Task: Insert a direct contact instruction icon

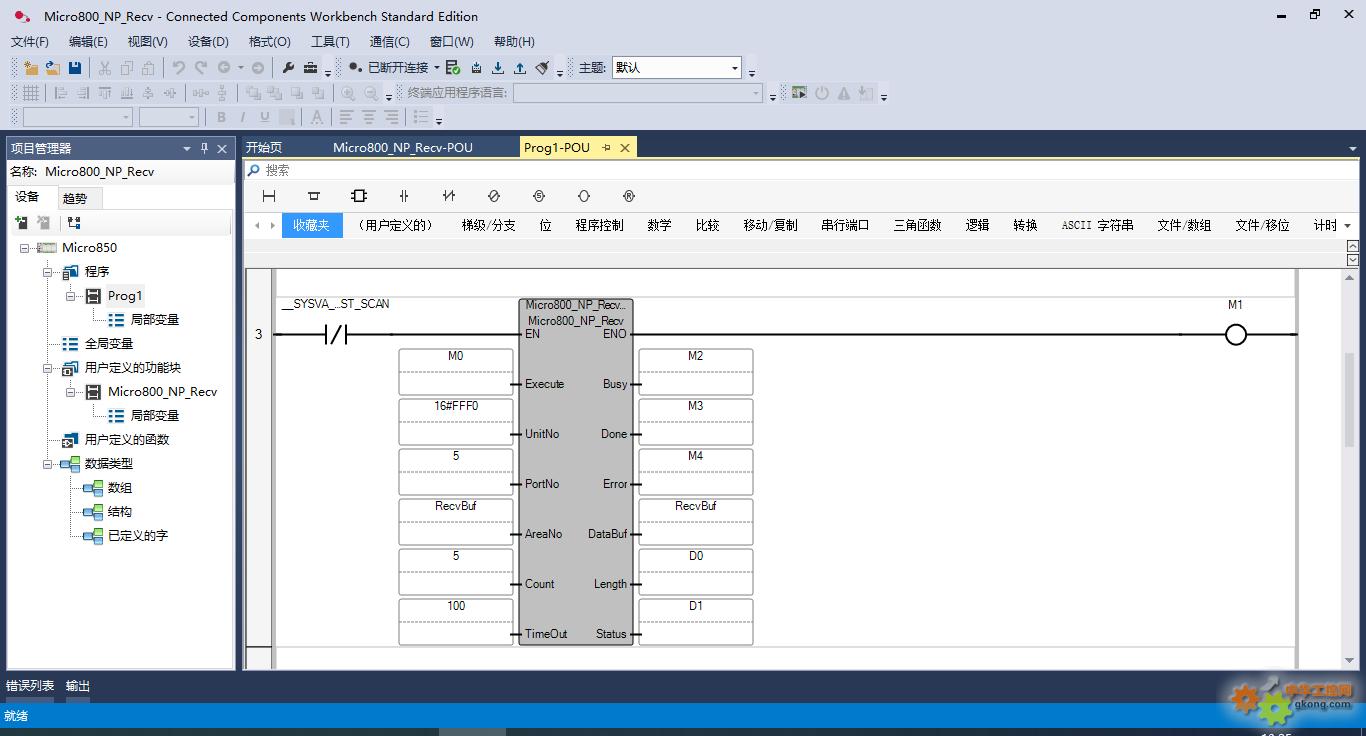Action: (404, 196)
